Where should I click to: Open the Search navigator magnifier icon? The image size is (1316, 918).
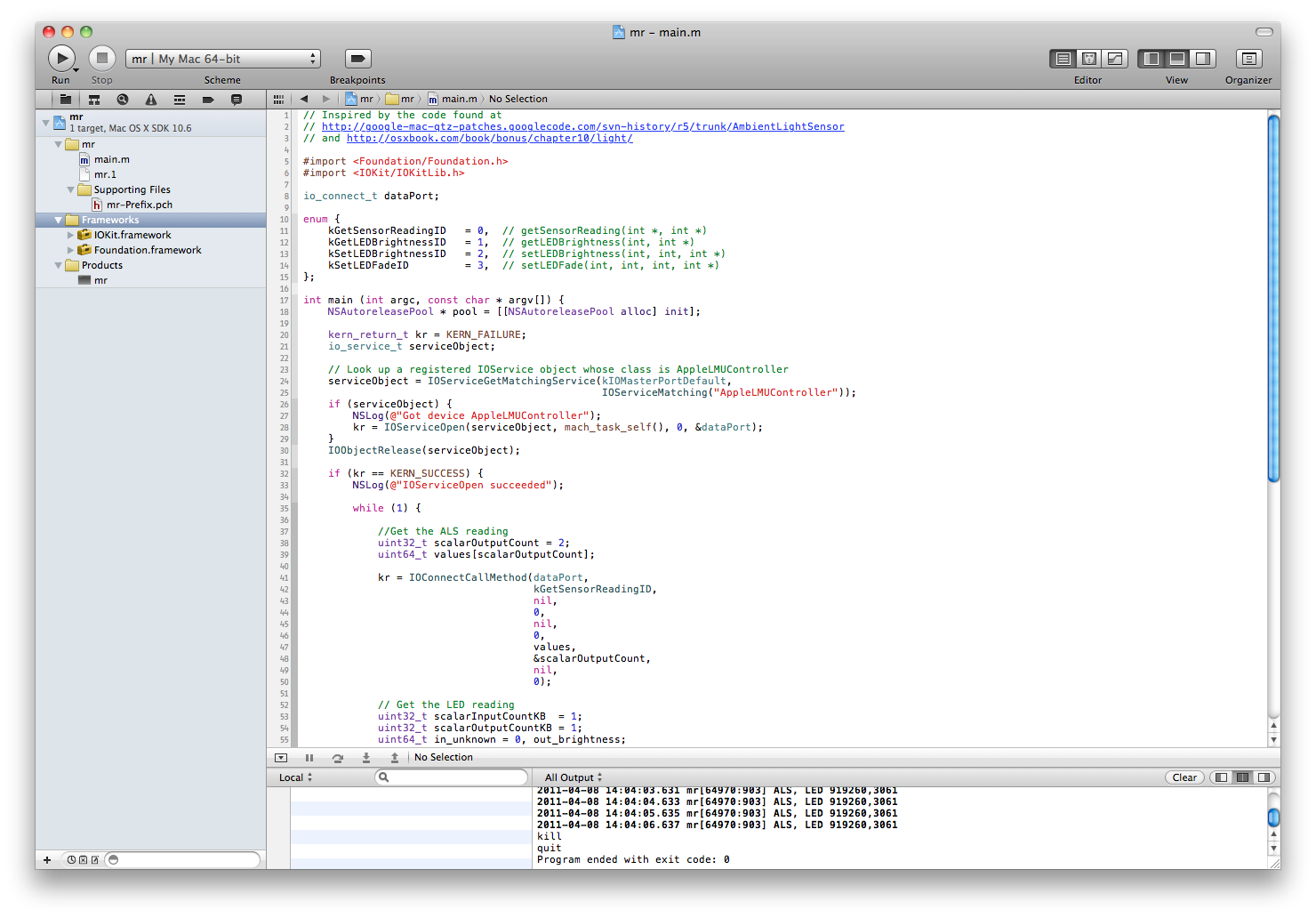click(x=123, y=100)
